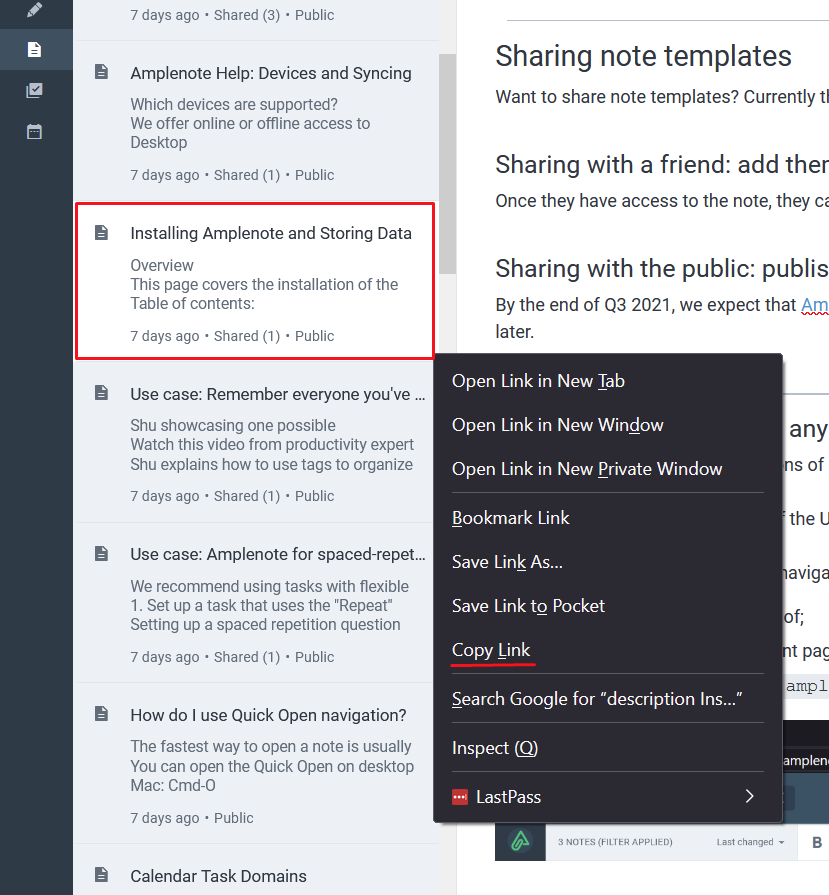Click the document icon beside Devices and Syncing

pyautogui.click(x=102, y=72)
